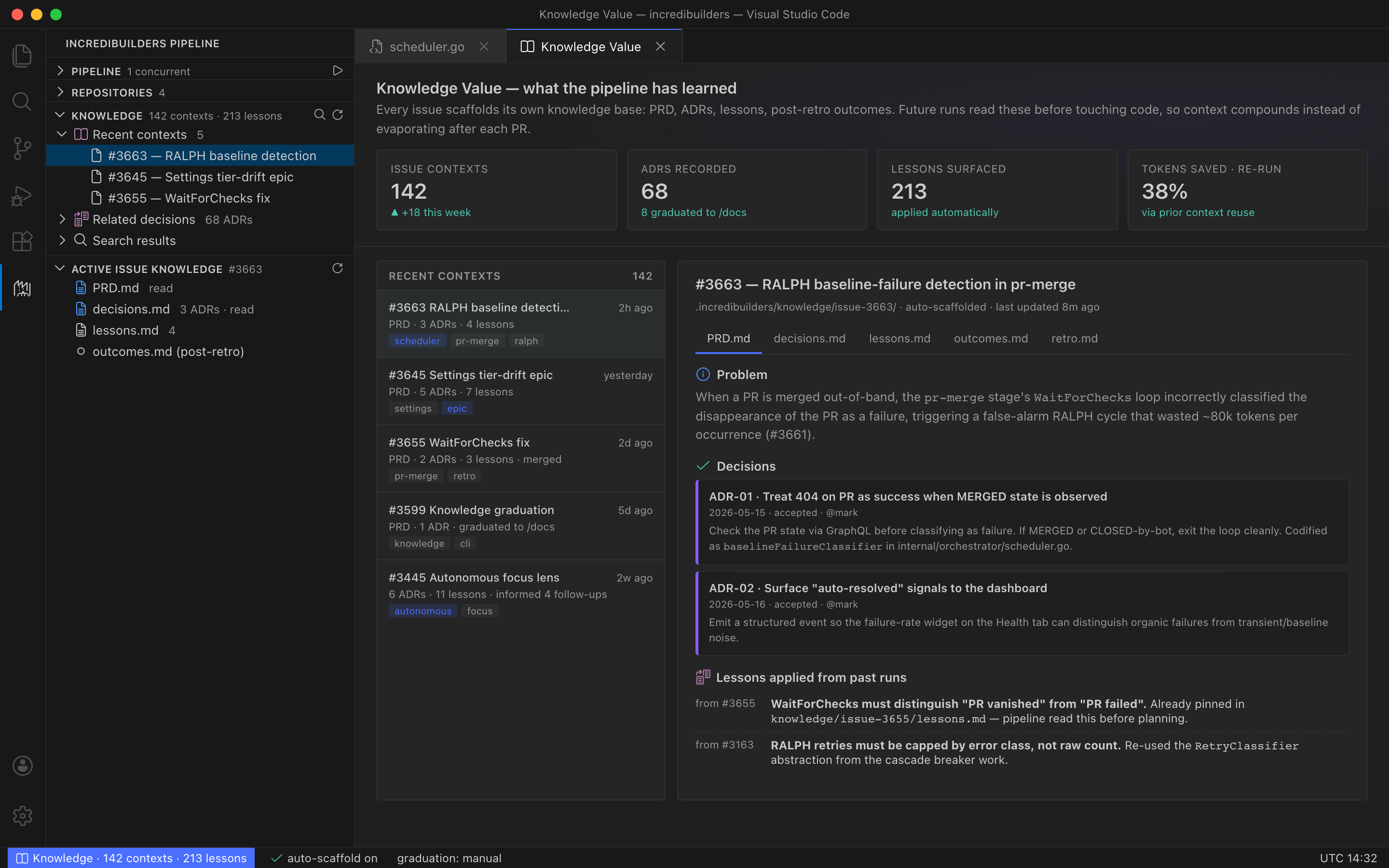This screenshot has height=868, width=1389.
Task: Select #3645 Settings tier-drift epic tree item
Action: click(x=200, y=177)
